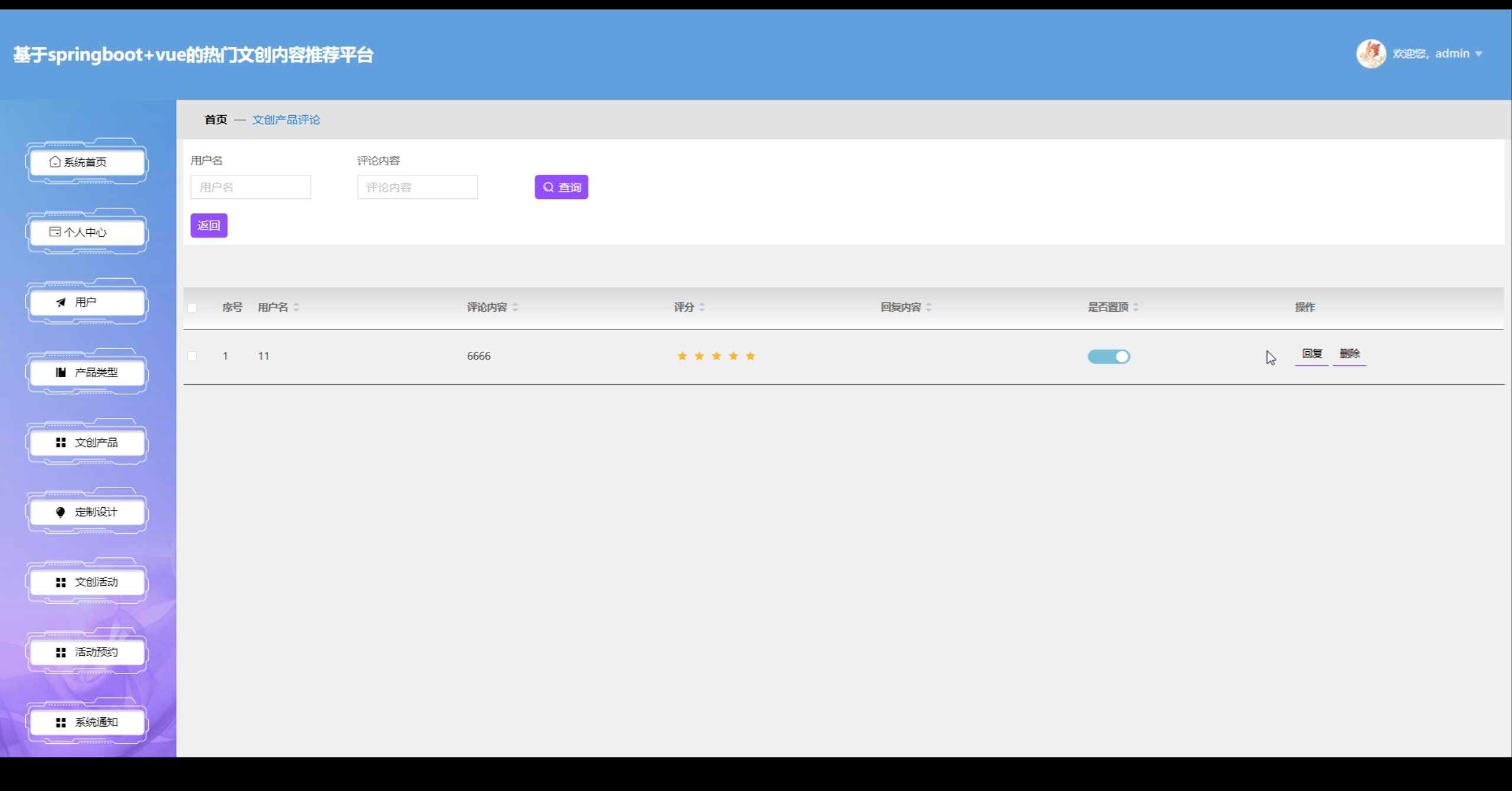Open the 文创活动 sidebar menu

pyautogui.click(x=87, y=582)
